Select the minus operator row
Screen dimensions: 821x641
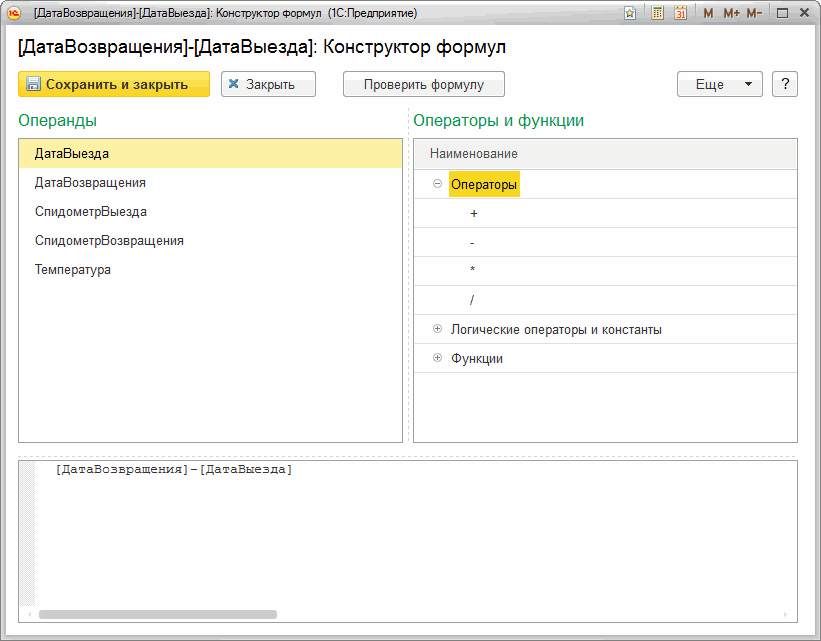(x=605, y=242)
